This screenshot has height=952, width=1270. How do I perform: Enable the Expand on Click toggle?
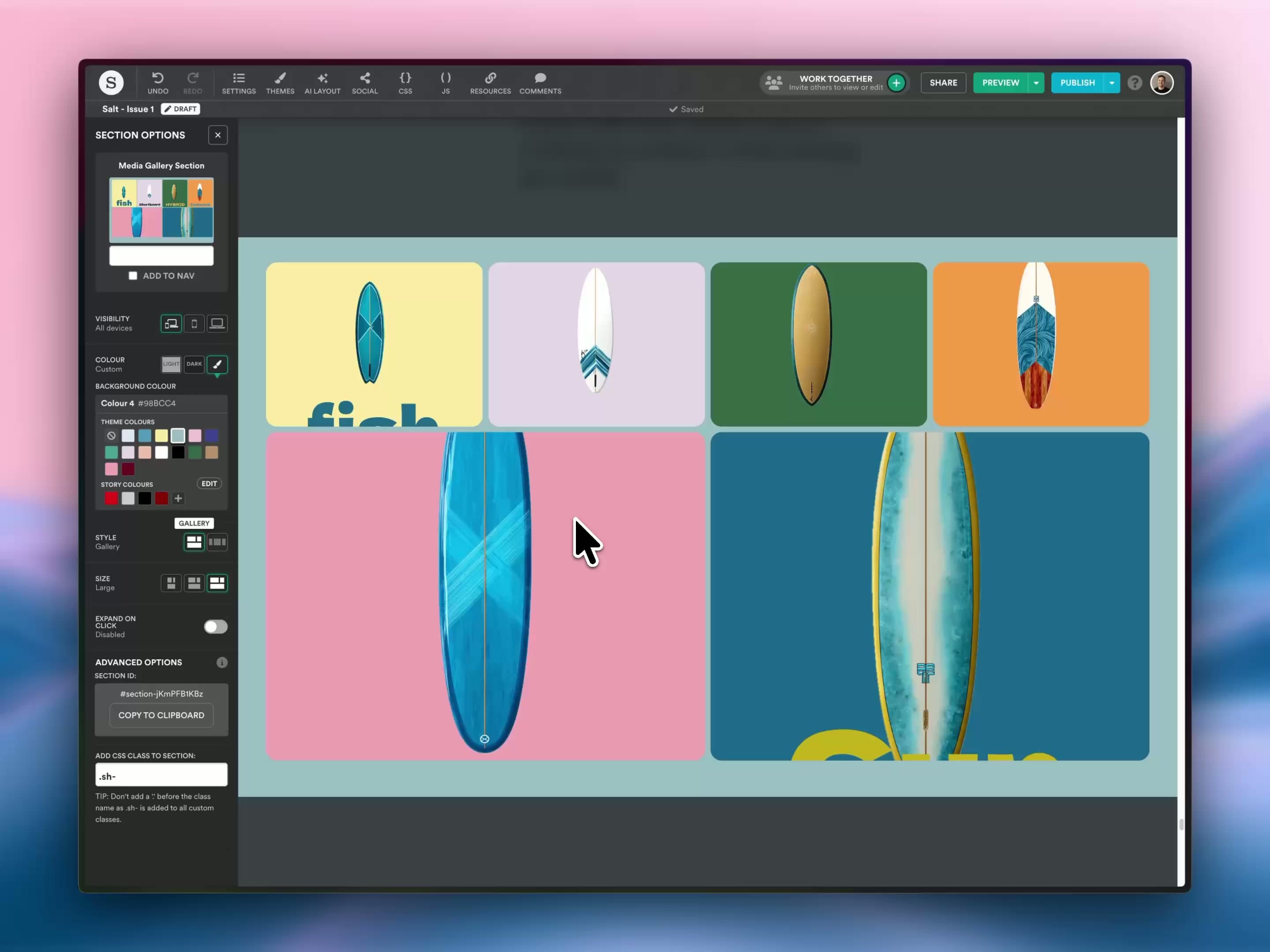click(215, 627)
